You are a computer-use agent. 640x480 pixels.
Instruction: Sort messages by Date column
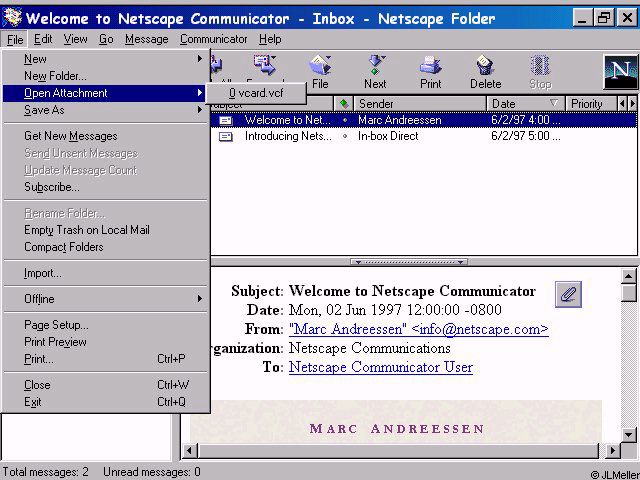tap(526, 104)
